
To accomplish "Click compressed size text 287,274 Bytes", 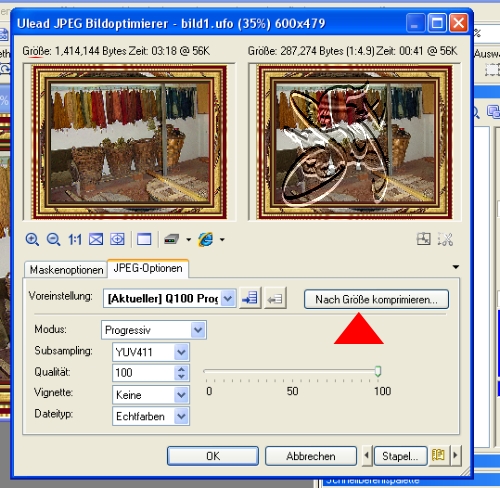I will (311, 51).
